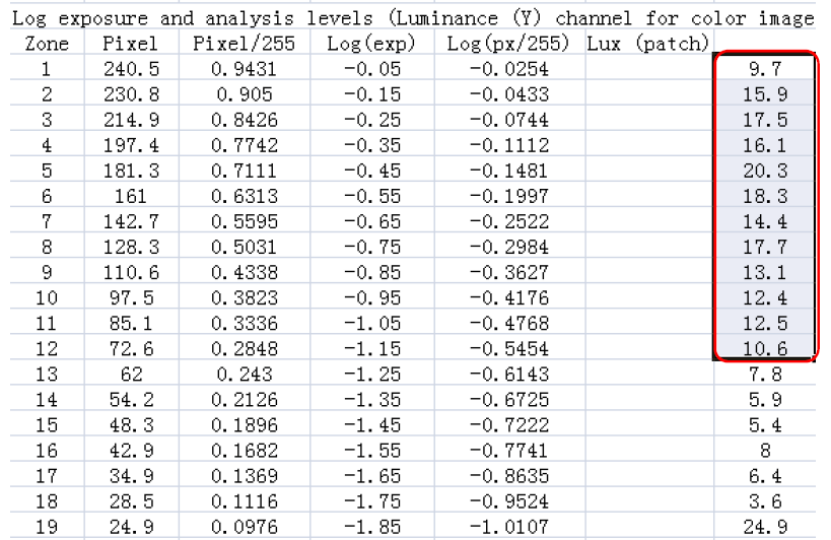Select the highlighted cell showing 20.3
This screenshot has width=831, height=540.
click(x=764, y=170)
